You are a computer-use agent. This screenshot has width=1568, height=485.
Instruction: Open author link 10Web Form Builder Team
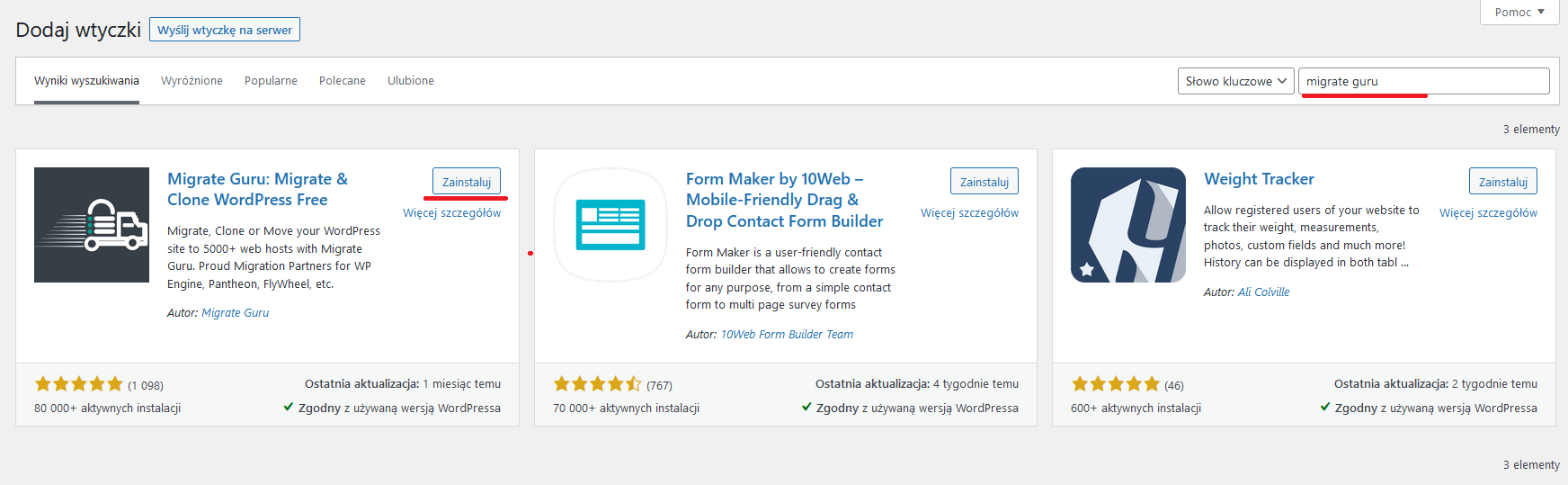click(x=787, y=335)
